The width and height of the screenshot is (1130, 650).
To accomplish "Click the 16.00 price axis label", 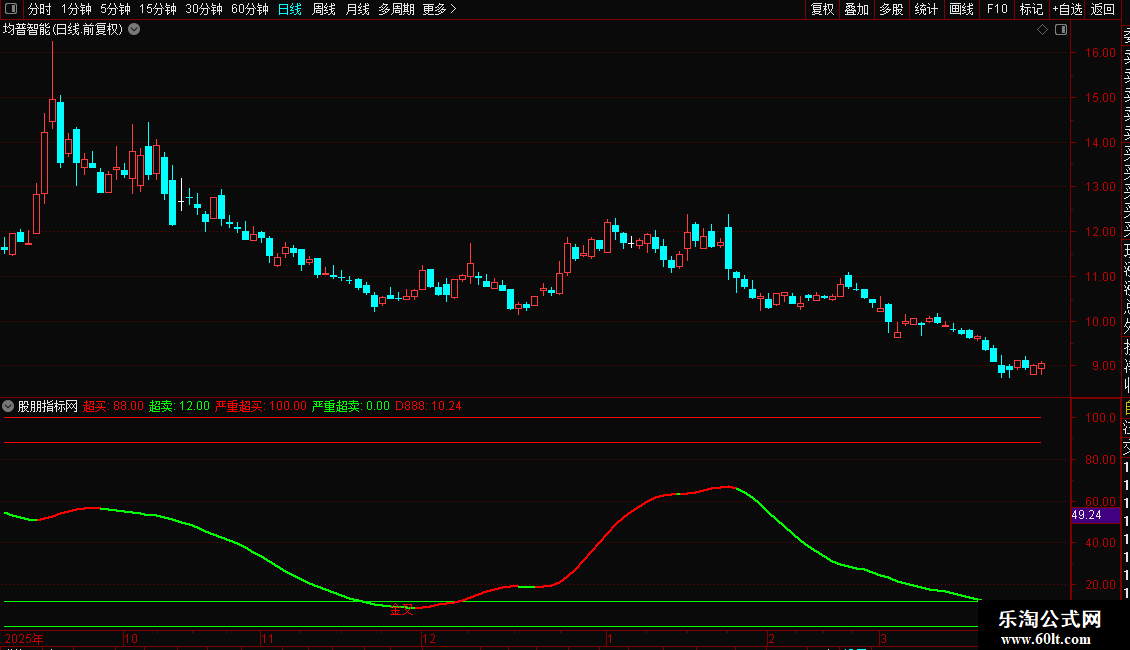I will click(x=1100, y=53).
